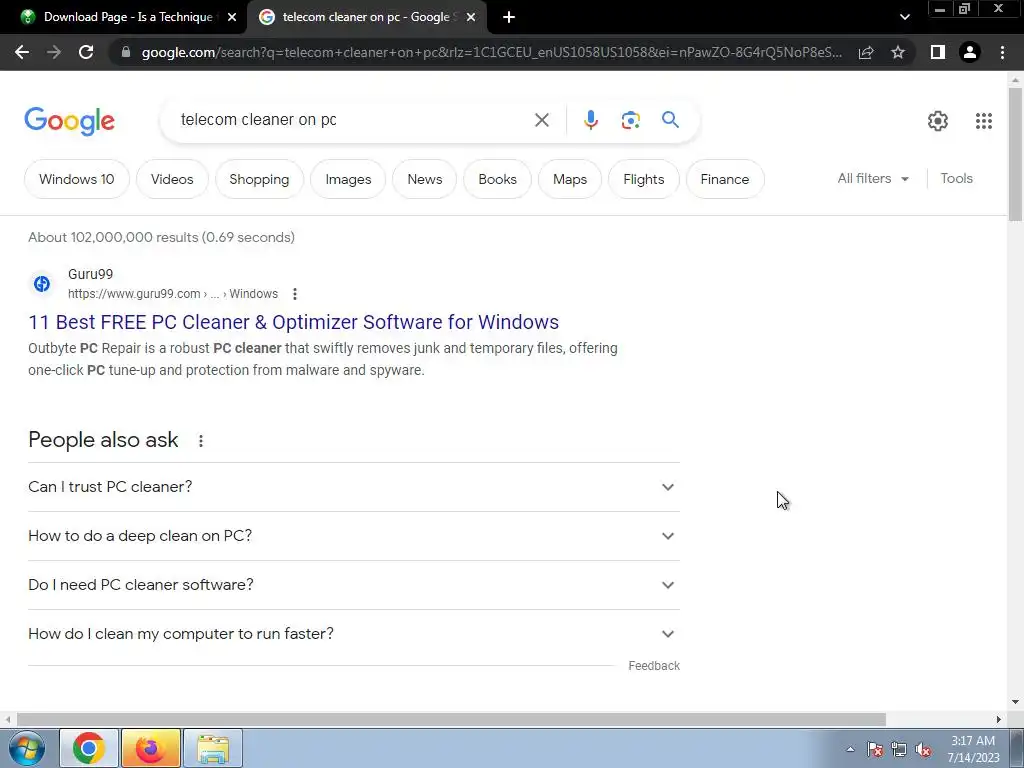Close the telecom cleaner Google tab
Image resolution: width=1024 pixels, height=768 pixels.
coord(471,18)
